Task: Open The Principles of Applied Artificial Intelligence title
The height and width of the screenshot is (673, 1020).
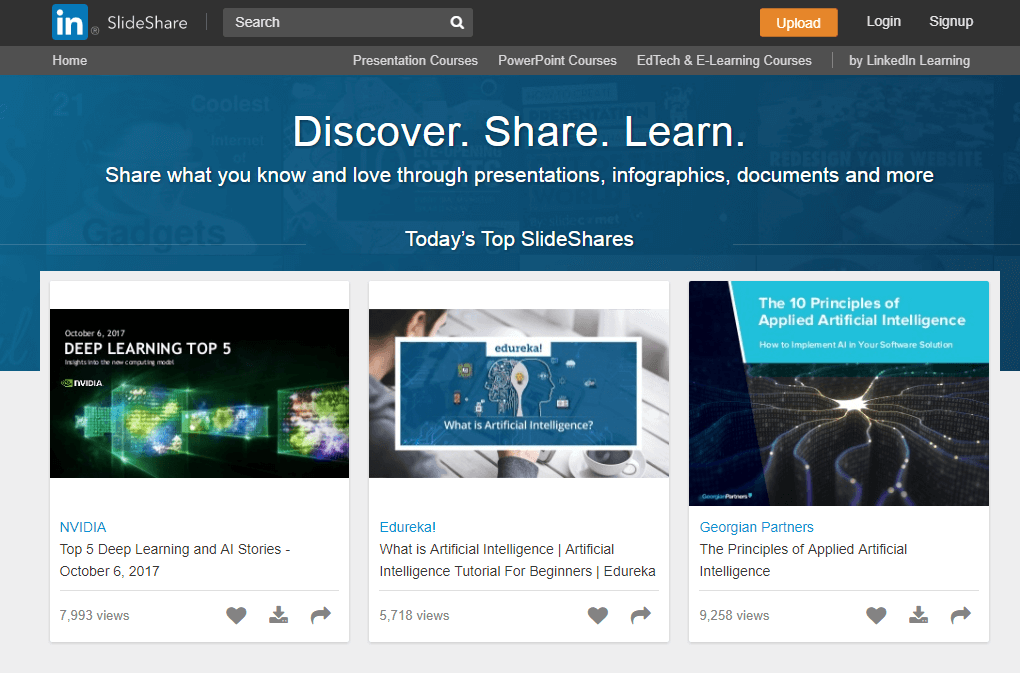Action: pos(803,560)
